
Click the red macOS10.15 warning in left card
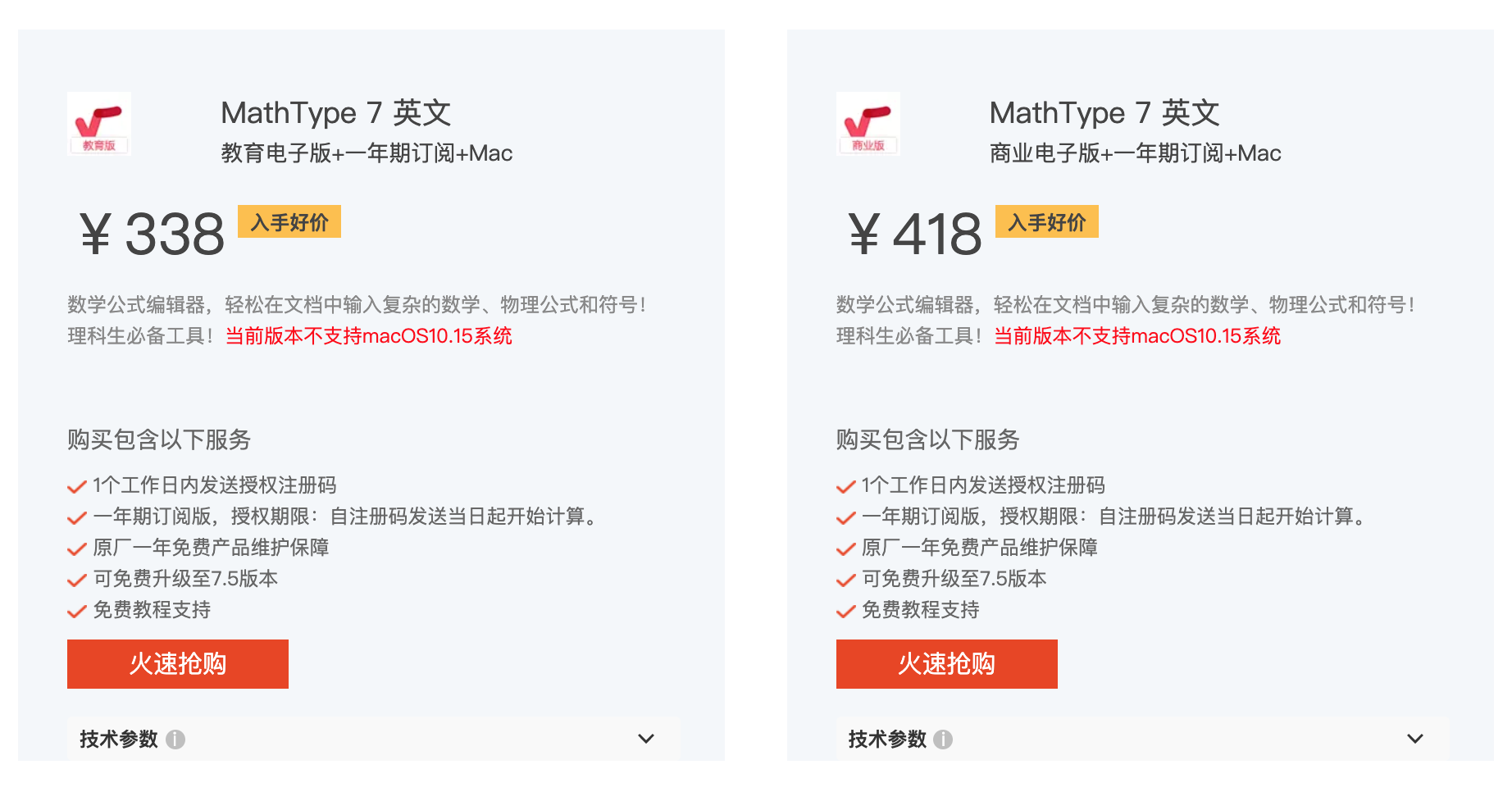(369, 336)
